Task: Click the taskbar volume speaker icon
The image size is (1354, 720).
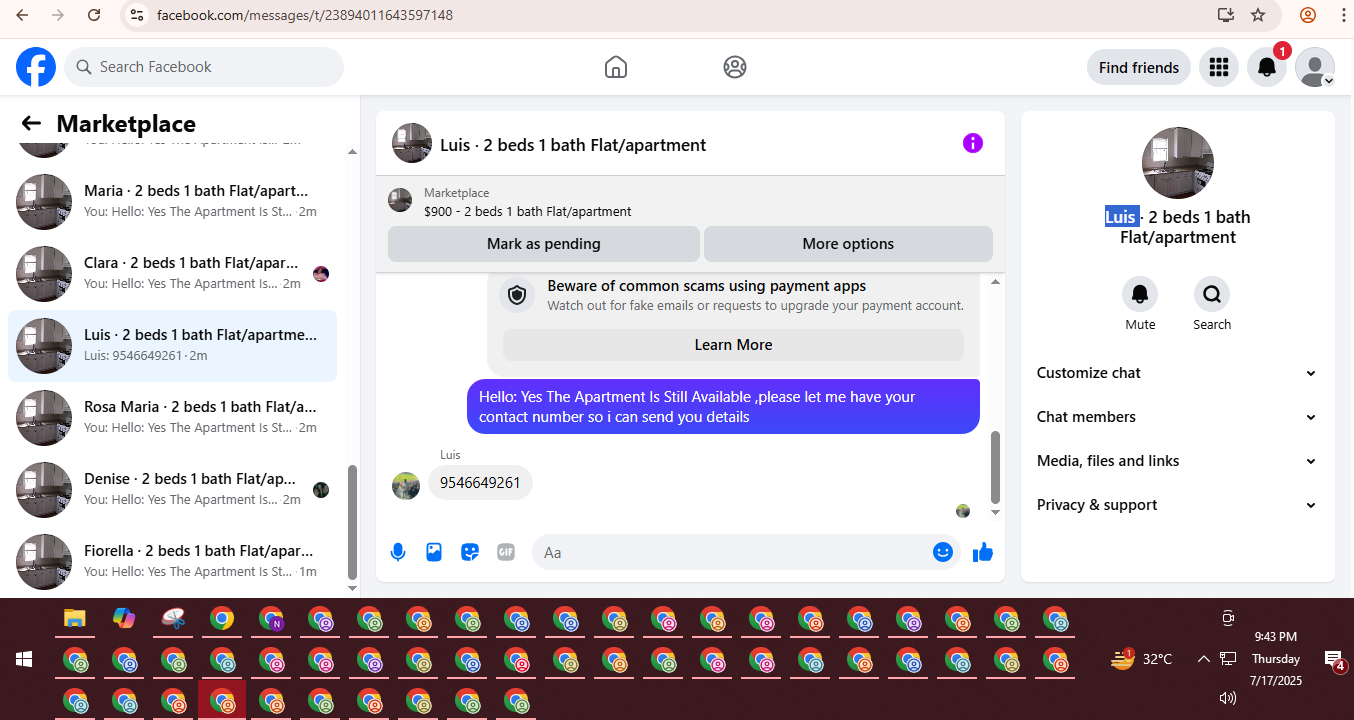Action: click(1228, 698)
